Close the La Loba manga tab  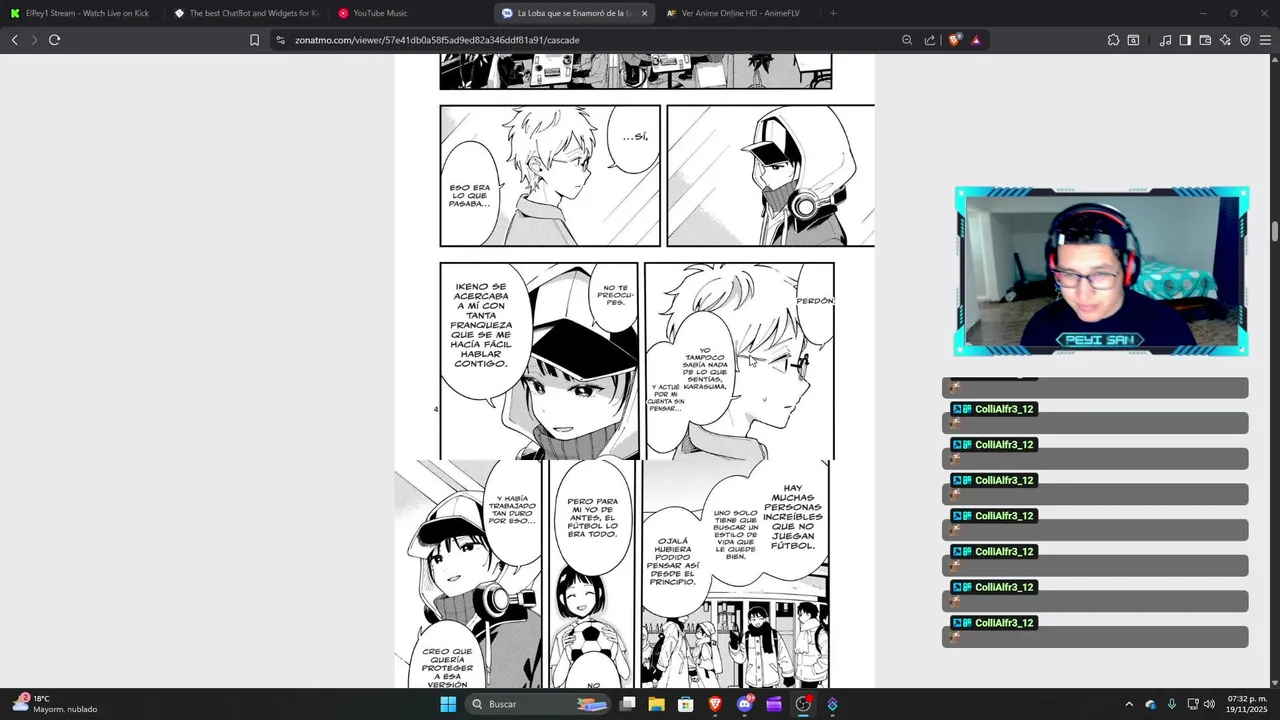pos(644,13)
